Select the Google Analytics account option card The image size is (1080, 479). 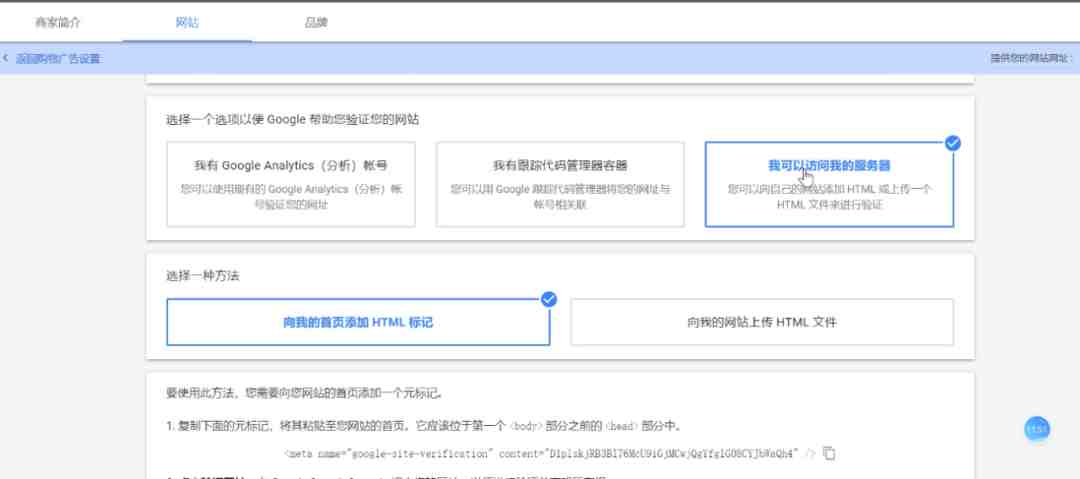pos(291,184)
